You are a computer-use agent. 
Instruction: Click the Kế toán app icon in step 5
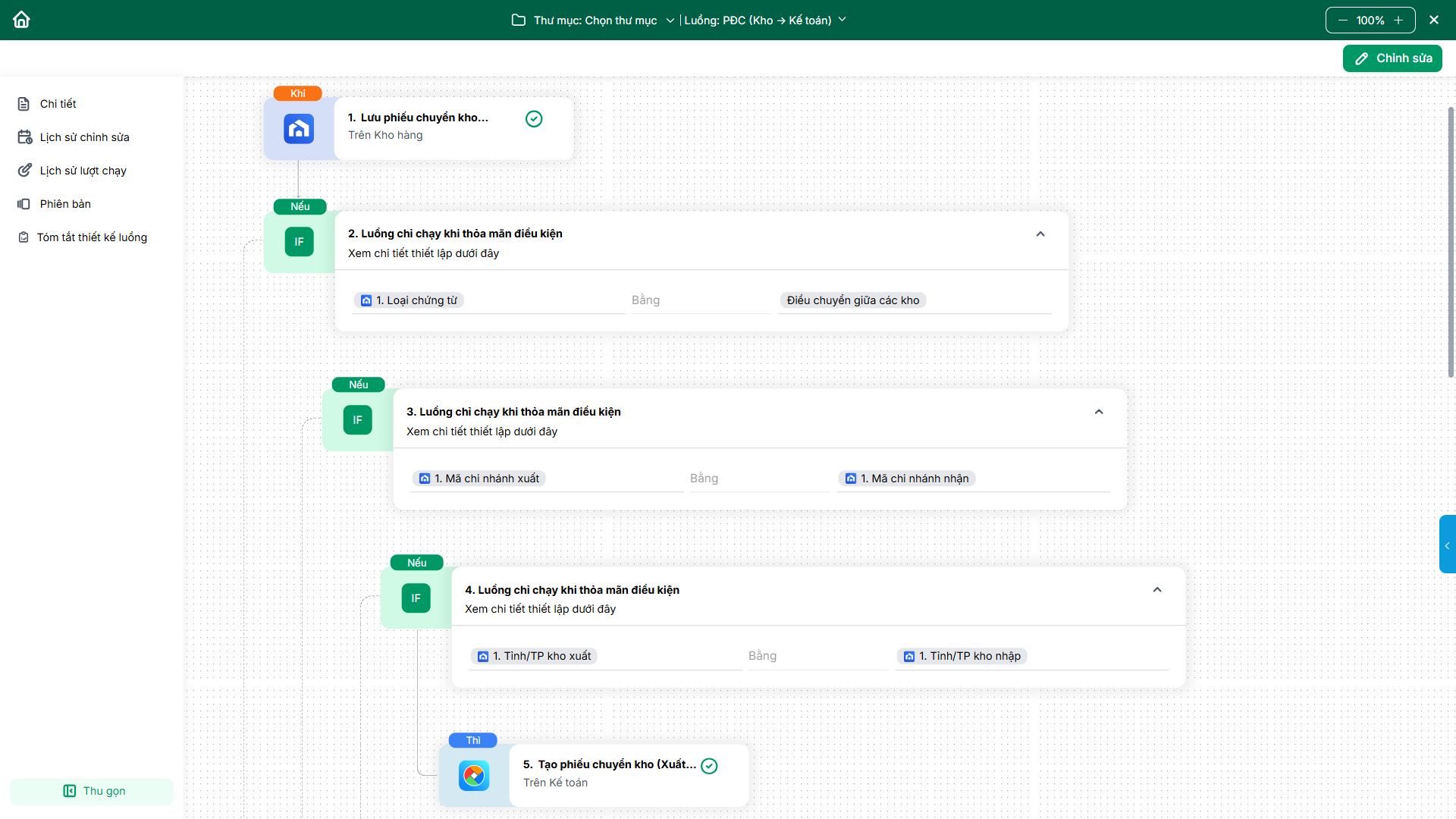tap(474, 776)
